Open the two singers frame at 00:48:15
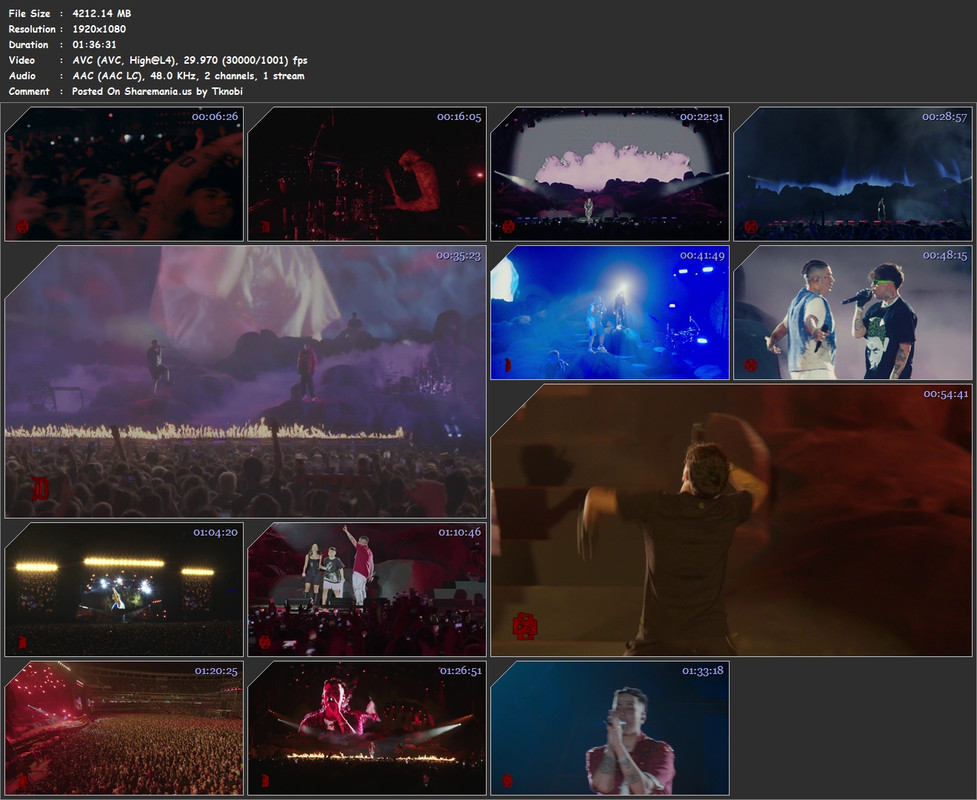Screen dimensions: 977x800 coord(853,312)
